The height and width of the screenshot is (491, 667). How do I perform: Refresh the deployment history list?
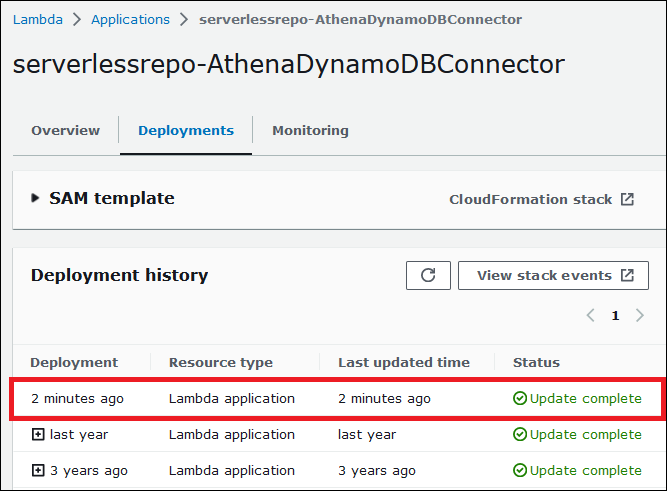pos(428,276)
